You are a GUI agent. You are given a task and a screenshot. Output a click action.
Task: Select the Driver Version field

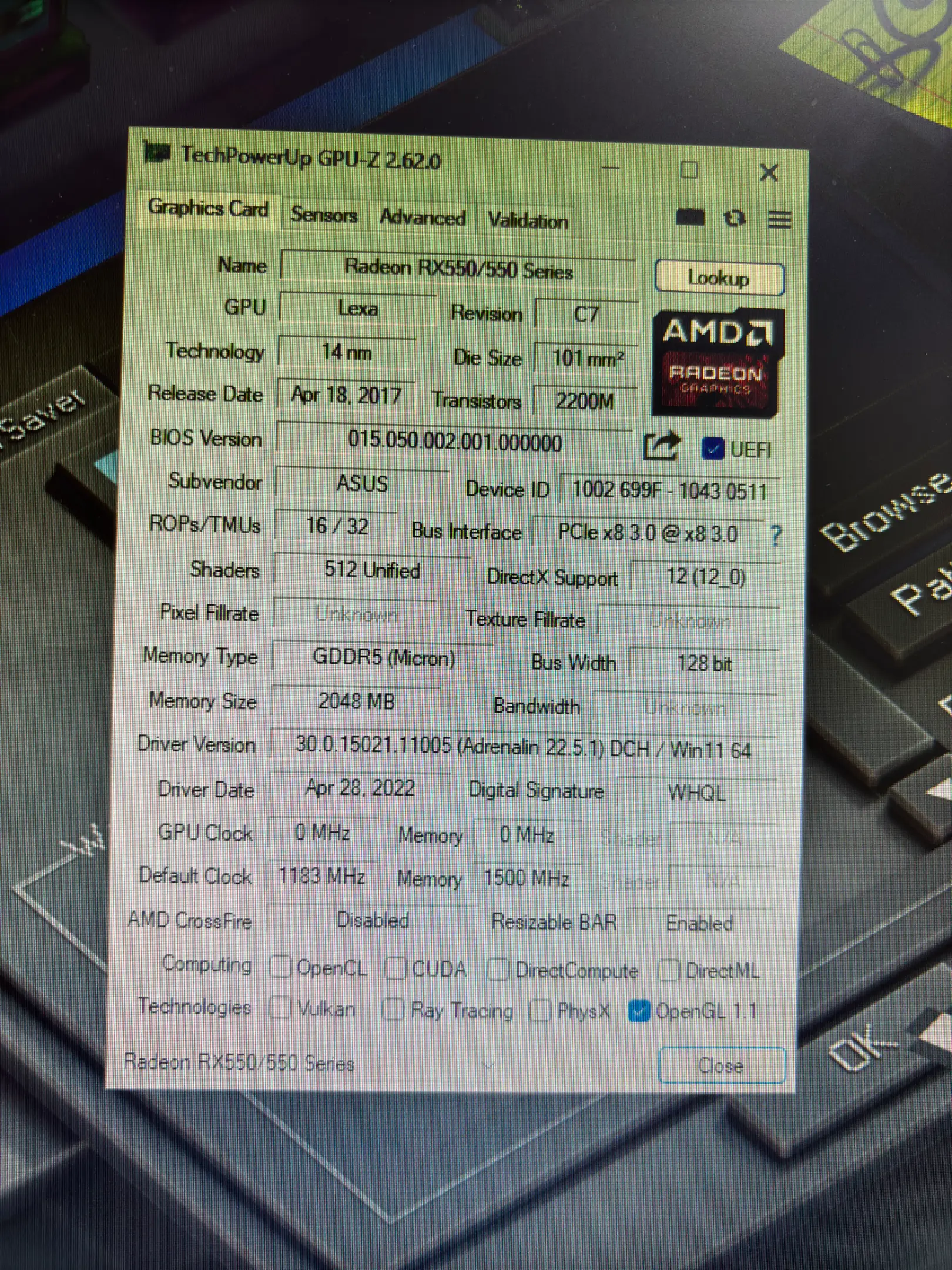523,747
